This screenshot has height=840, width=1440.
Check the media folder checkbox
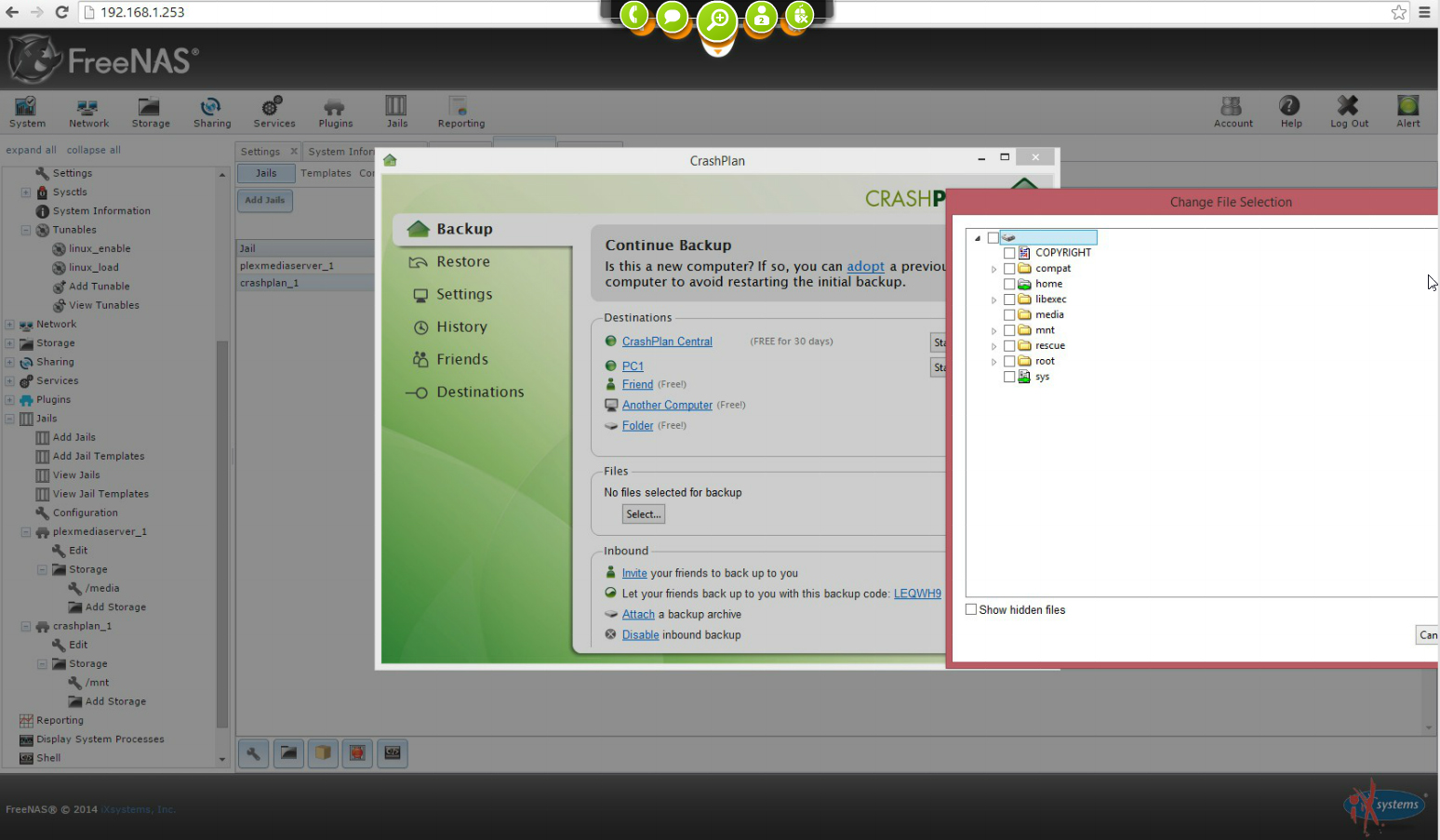(1009, 315)
